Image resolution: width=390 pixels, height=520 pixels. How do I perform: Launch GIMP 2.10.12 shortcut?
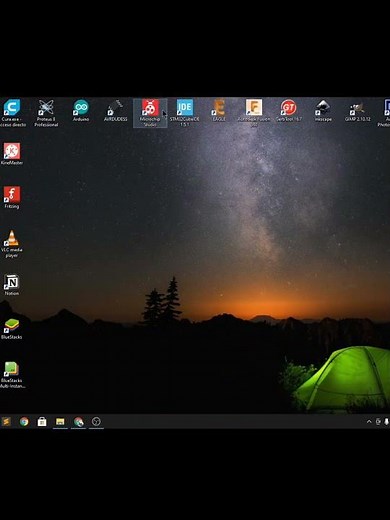(x=358, y=110)
